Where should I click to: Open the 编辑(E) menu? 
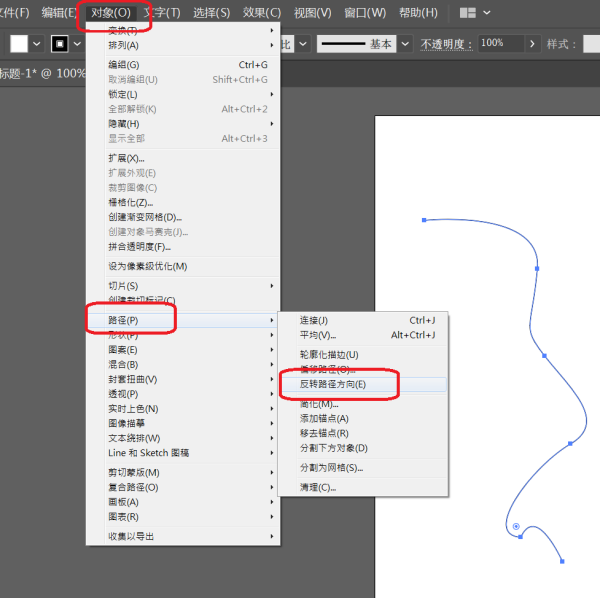[58, 13]
